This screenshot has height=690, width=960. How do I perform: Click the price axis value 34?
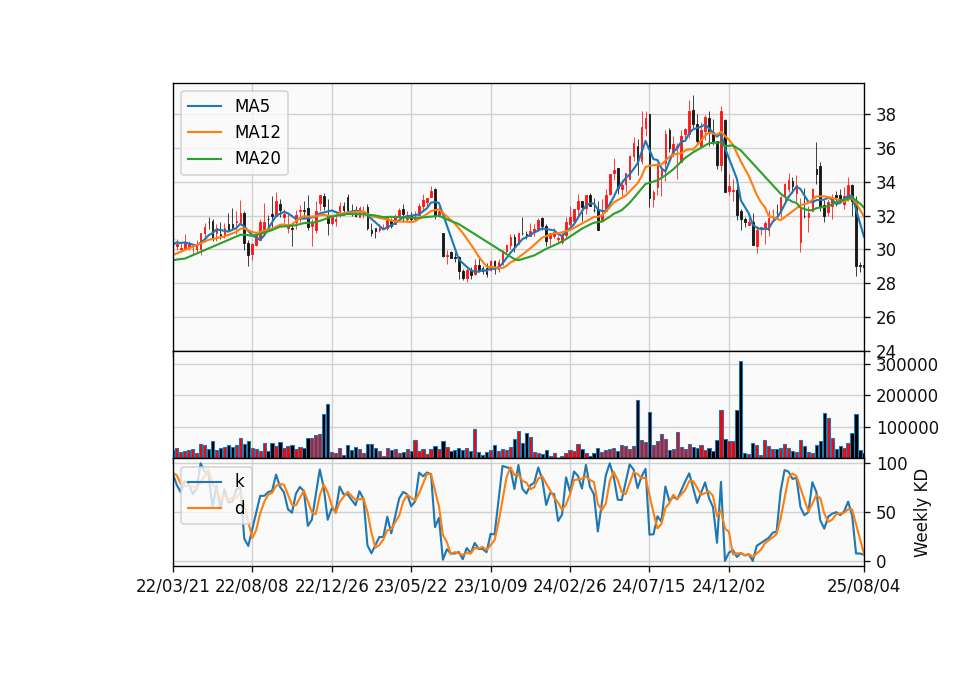coord(886,182)
